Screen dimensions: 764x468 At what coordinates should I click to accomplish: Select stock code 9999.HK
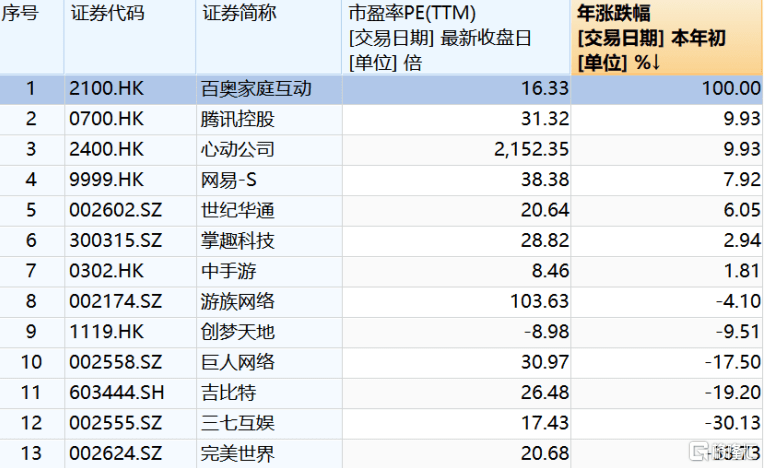tap(107, 180)
